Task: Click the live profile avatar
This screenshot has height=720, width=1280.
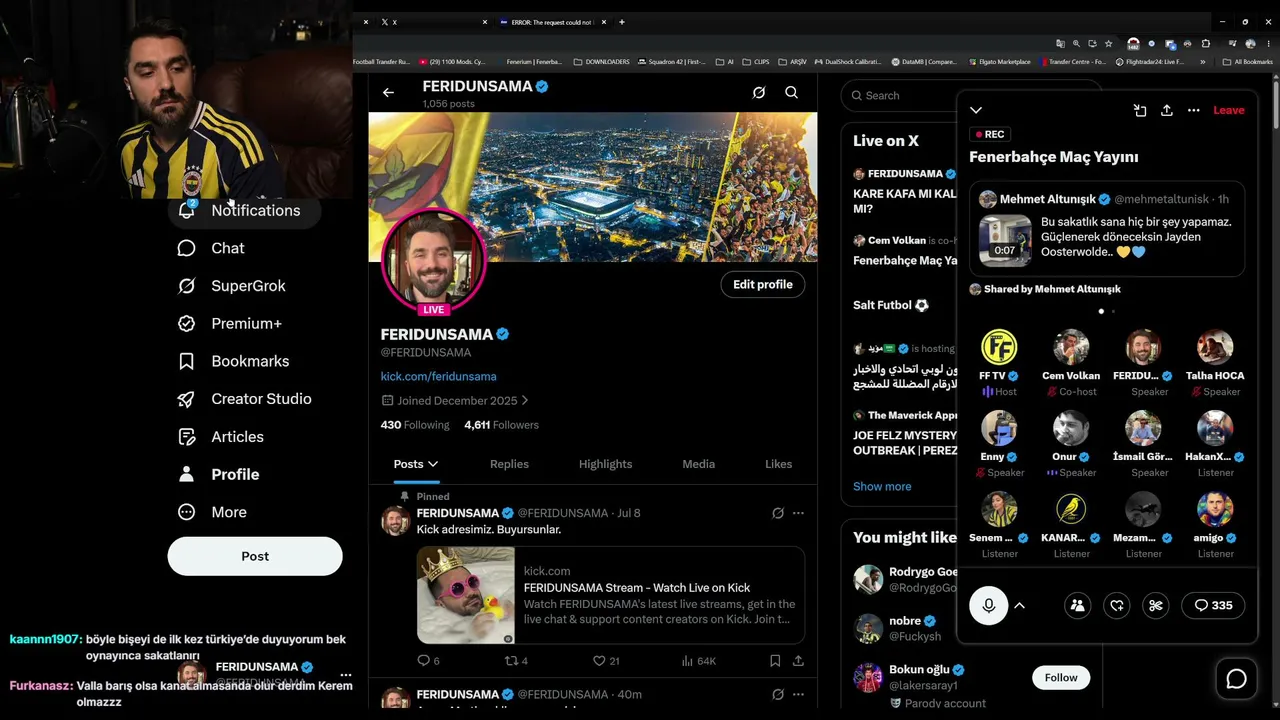Action: [x=434, y=260]
